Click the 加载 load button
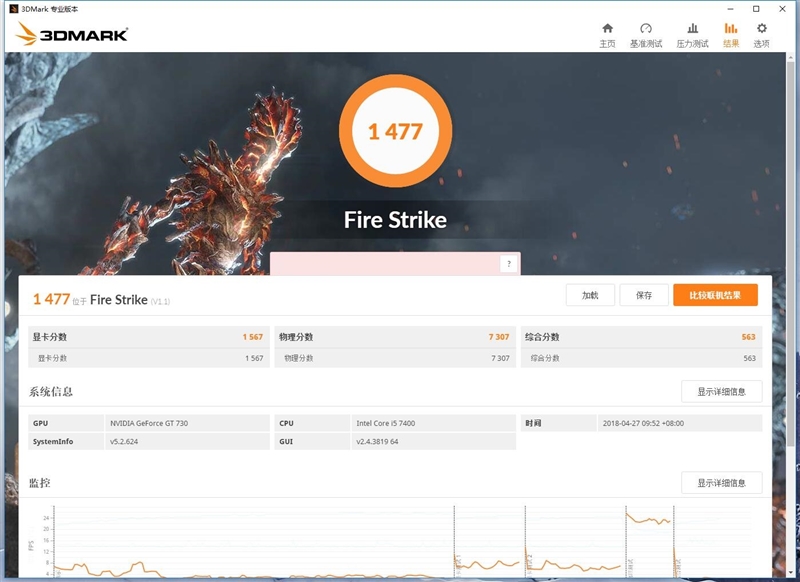Image resolution: width=800 pixels, height=582 pixels. [590, 295]
